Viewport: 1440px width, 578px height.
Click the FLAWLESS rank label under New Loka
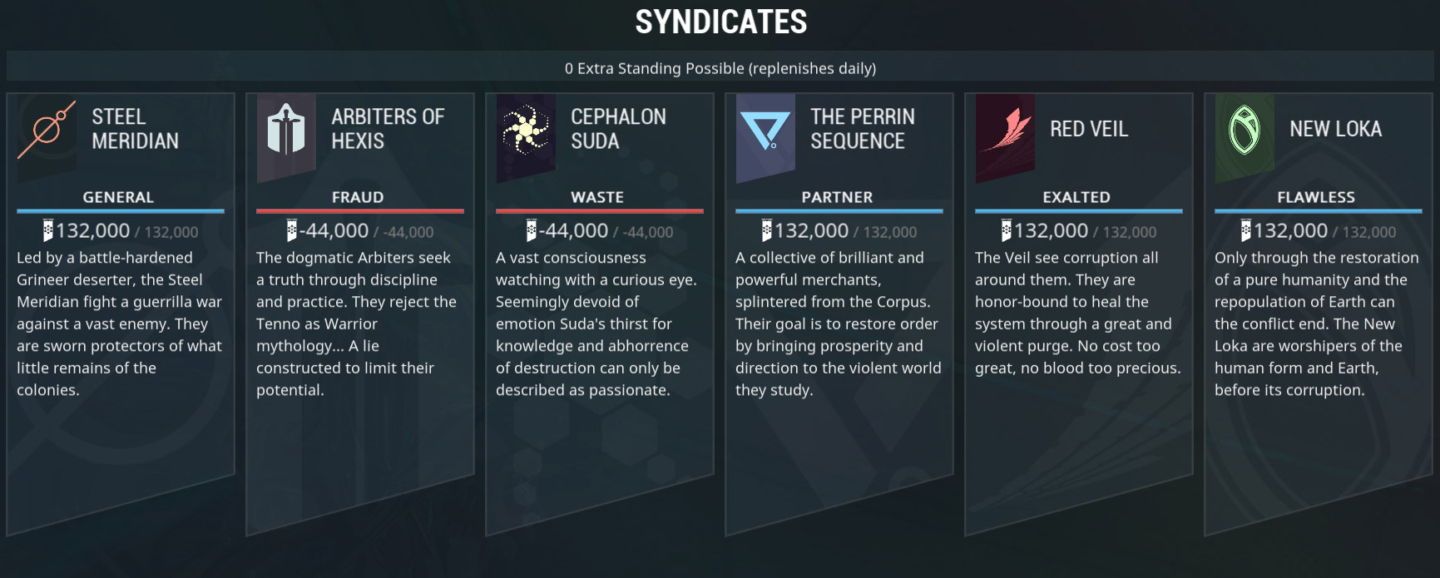click(1317, 197)
